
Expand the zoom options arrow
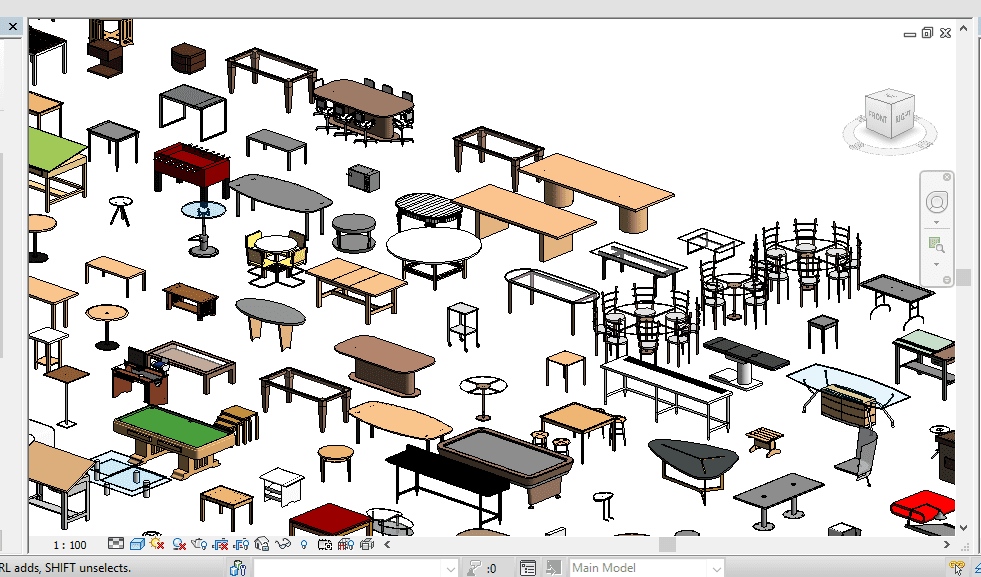coord(936,265)
